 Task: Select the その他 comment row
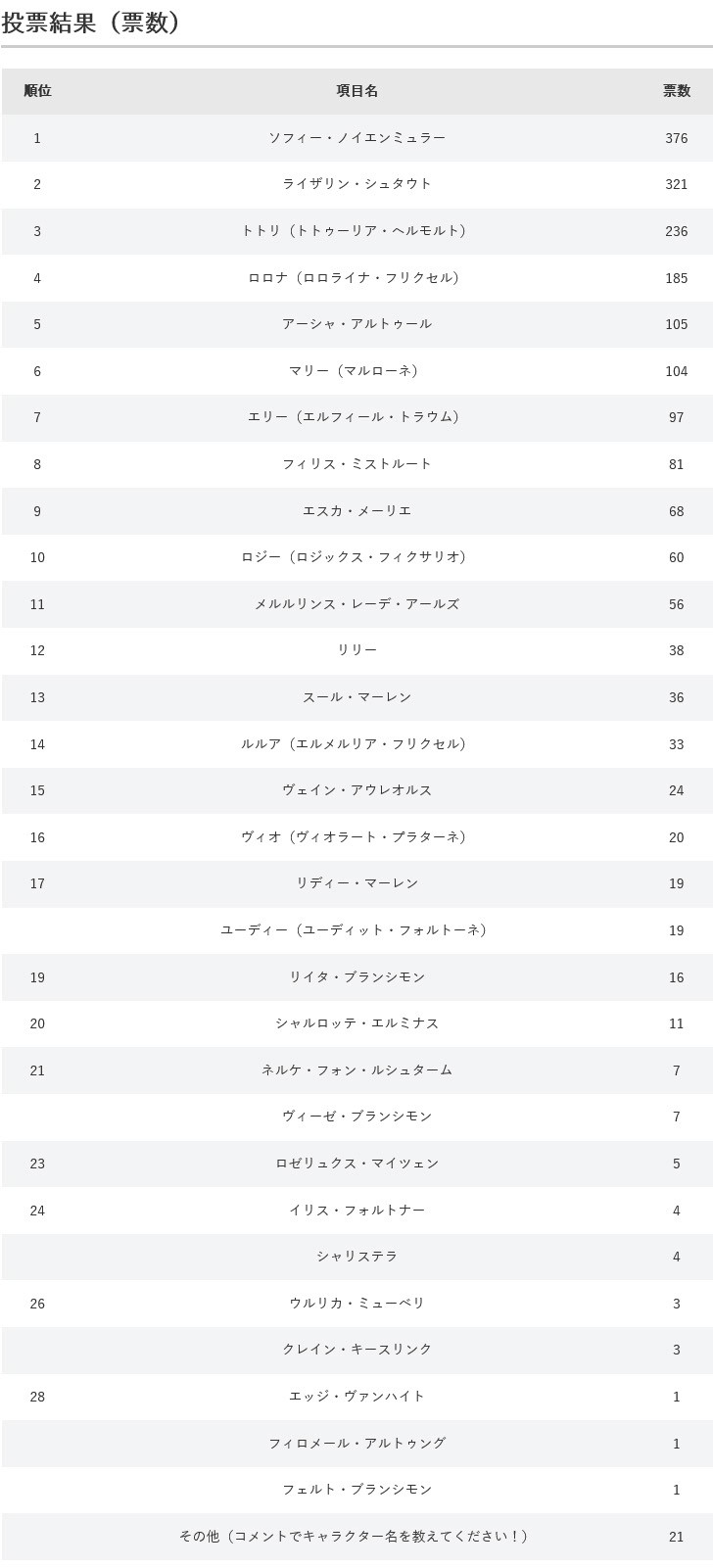click(x=357, y=1537)
